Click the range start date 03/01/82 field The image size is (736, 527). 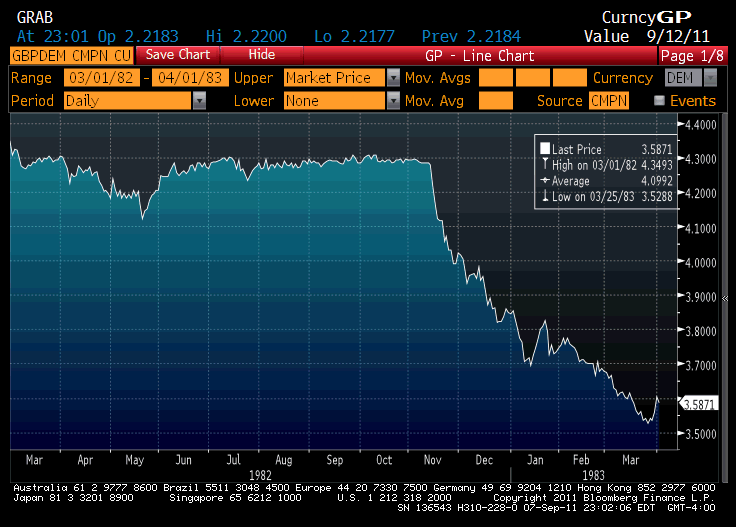point(101,77)
